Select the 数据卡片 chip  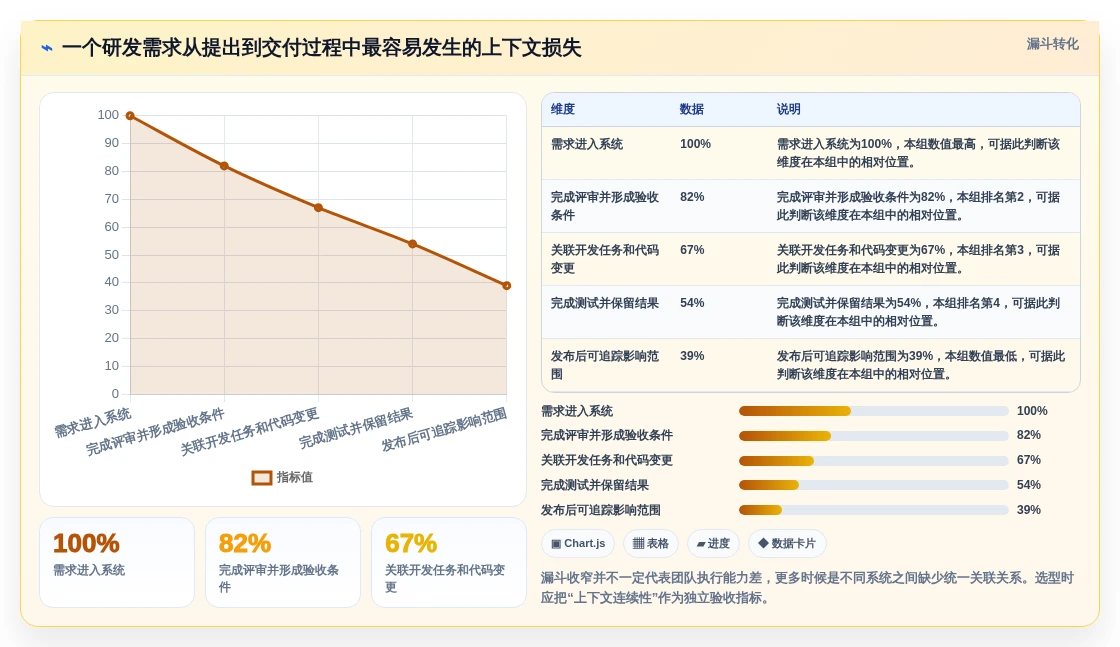click(x=787, y=543)
